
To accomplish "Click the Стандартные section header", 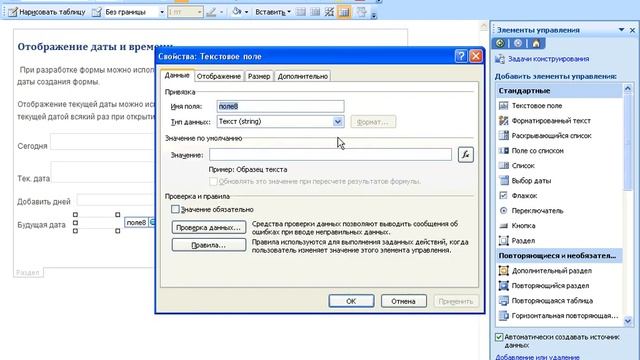I will (559, 91).
